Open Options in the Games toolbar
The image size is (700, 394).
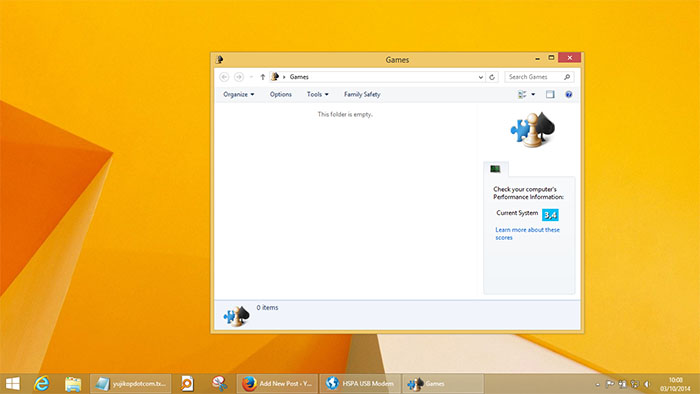coord(281,94)
